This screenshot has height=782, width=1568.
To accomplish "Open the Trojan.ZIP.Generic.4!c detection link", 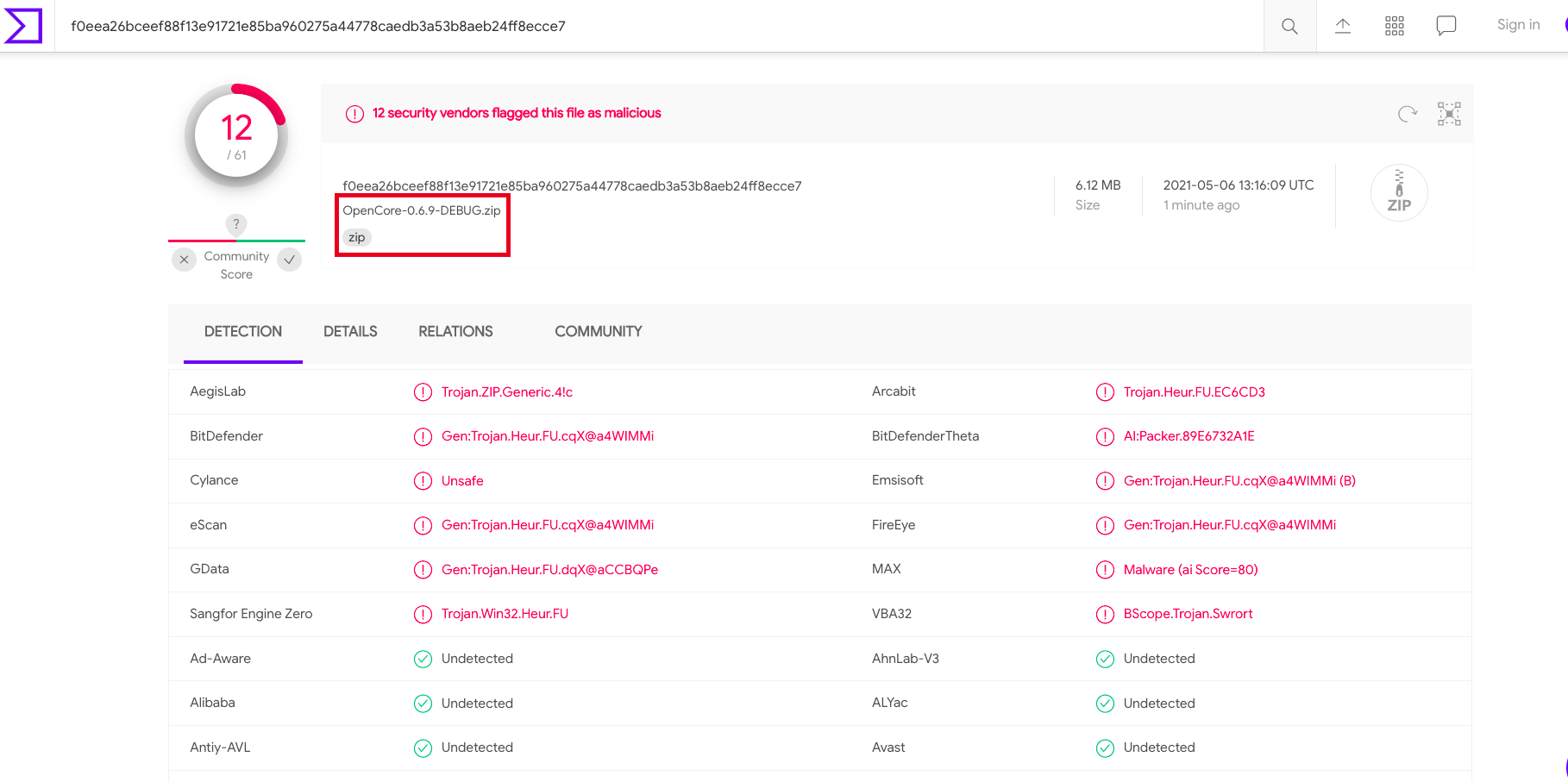I will 507,391.
